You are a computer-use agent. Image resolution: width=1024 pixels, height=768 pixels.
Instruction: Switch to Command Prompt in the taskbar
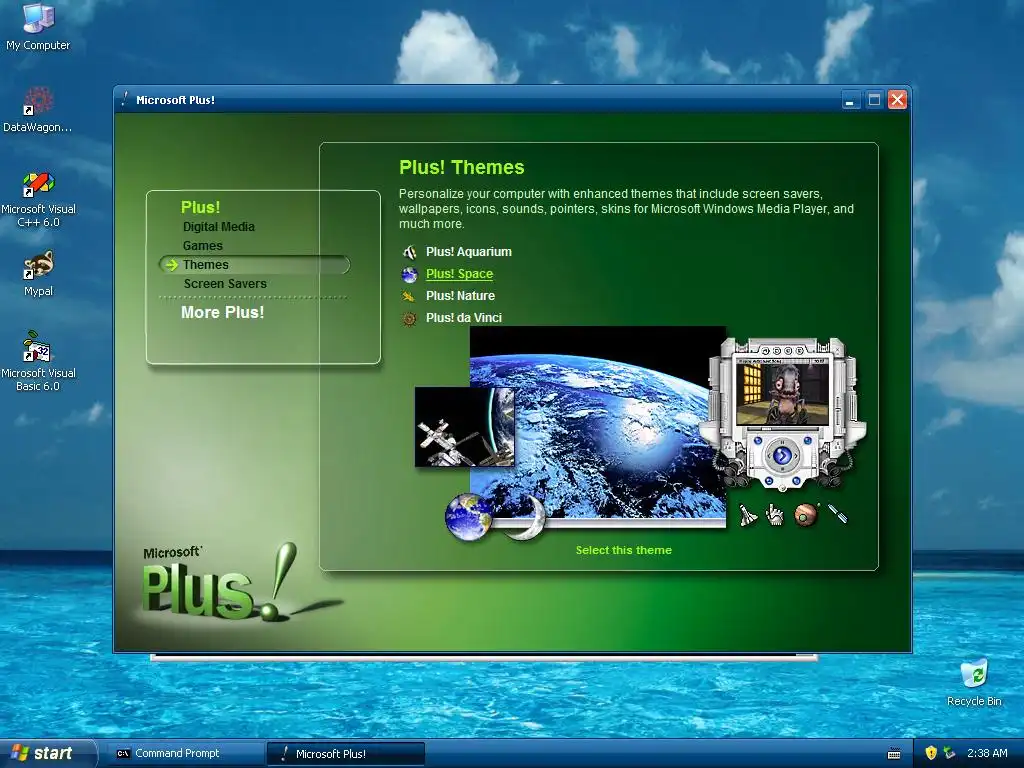click(185, 753)
